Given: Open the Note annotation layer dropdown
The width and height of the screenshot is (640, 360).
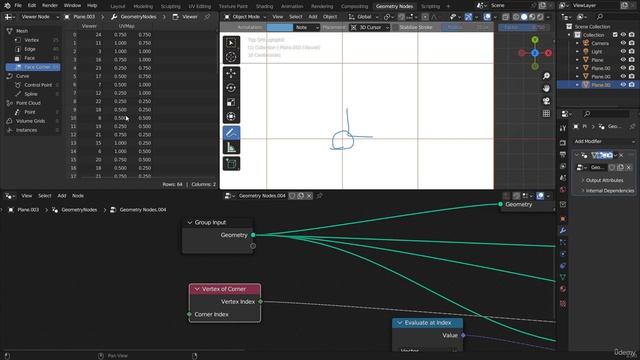Looking at the screenshot, I should coord(306,27).
